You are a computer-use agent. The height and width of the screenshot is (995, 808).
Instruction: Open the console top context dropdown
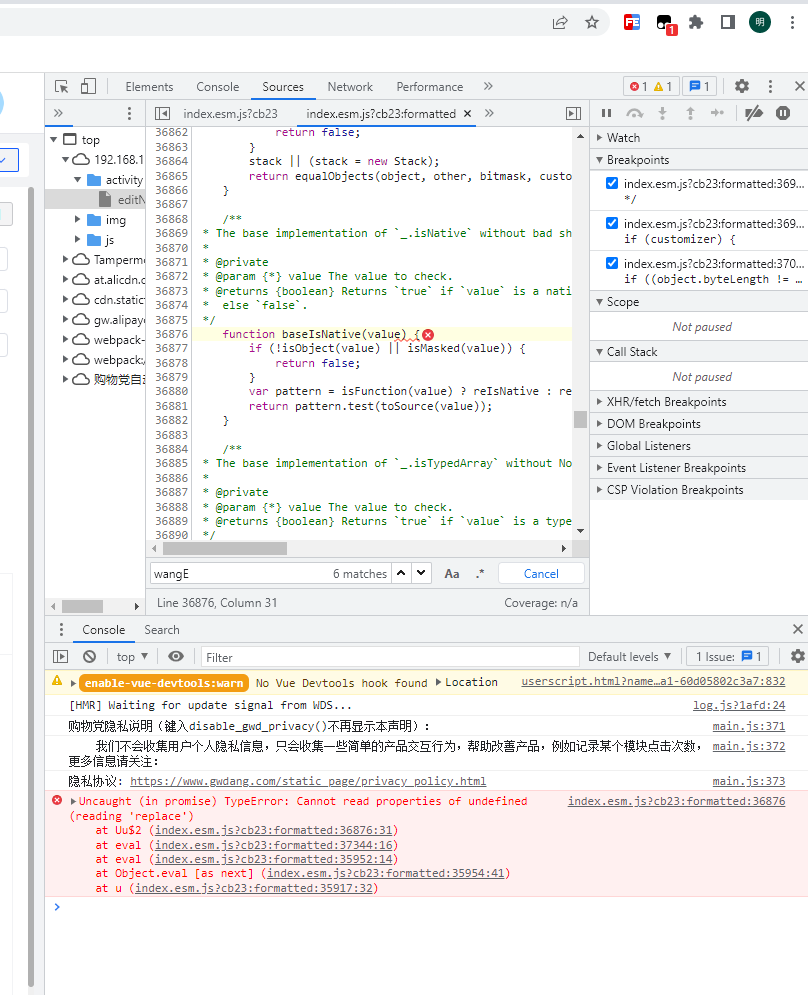point(132,657)
